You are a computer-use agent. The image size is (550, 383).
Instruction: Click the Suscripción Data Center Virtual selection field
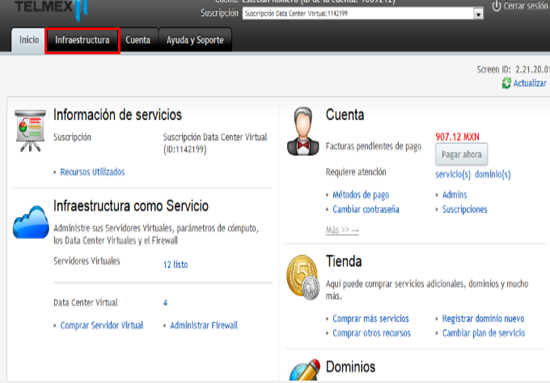[363, 14]
